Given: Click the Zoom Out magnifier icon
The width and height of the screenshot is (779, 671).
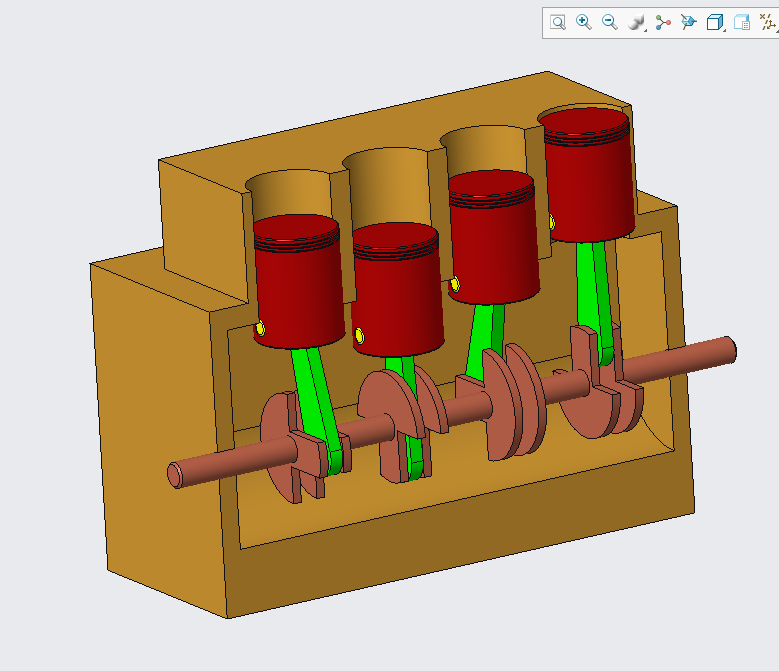Looking at the screenshot, I should pyautogui.click(x=610, y=22).
